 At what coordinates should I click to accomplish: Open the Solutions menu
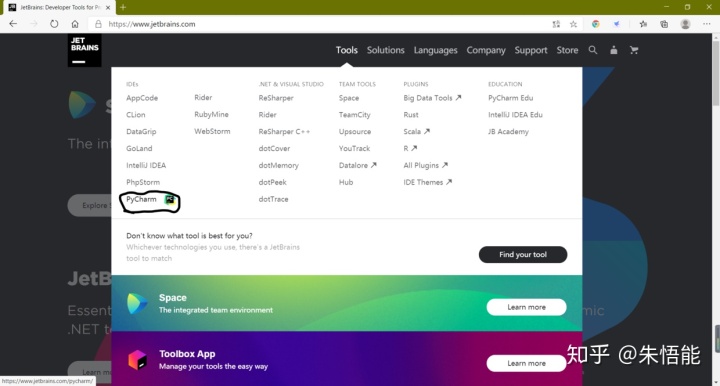[x=385, y=50]
